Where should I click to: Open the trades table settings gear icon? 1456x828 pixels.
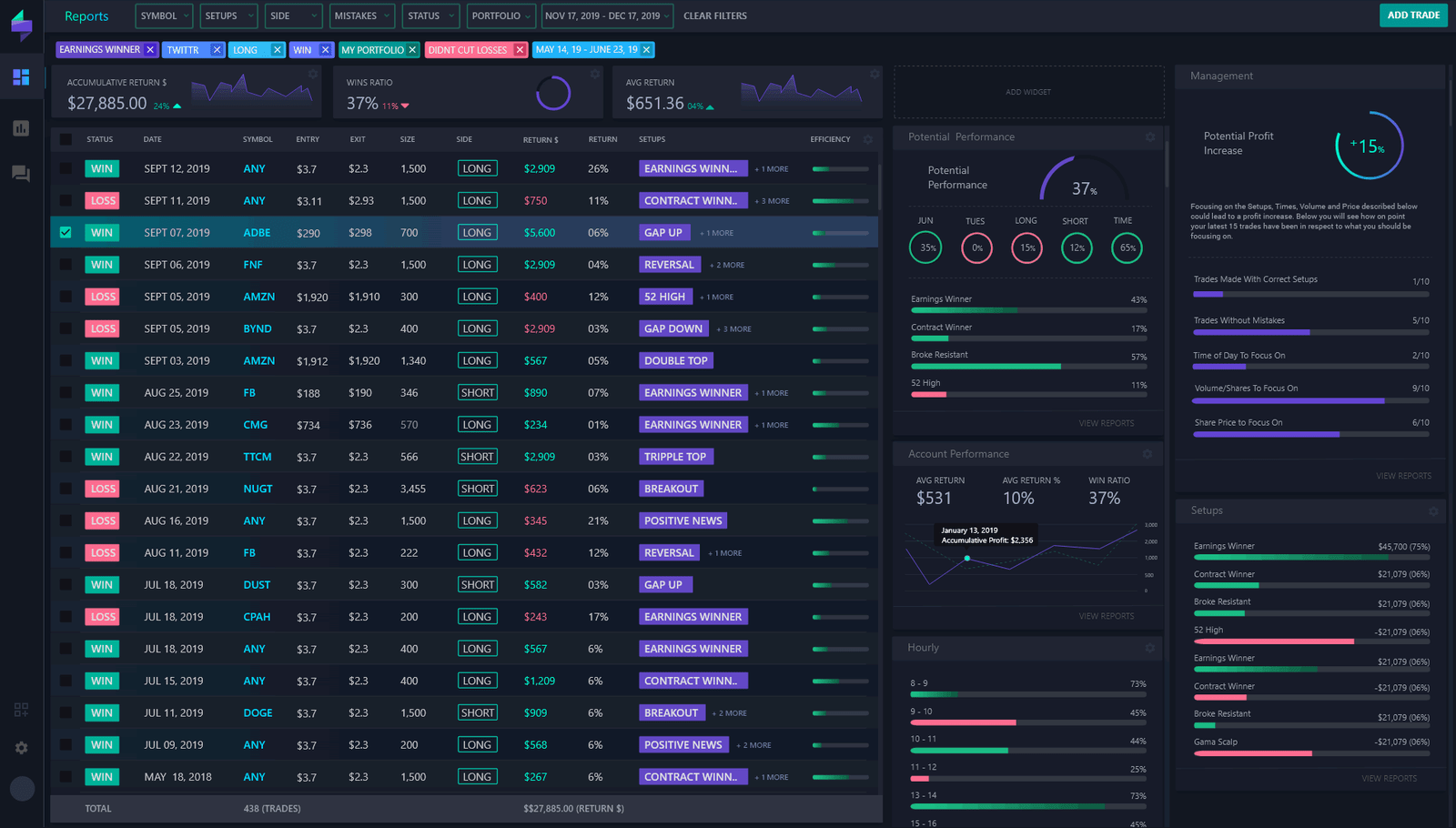(867, 138)
